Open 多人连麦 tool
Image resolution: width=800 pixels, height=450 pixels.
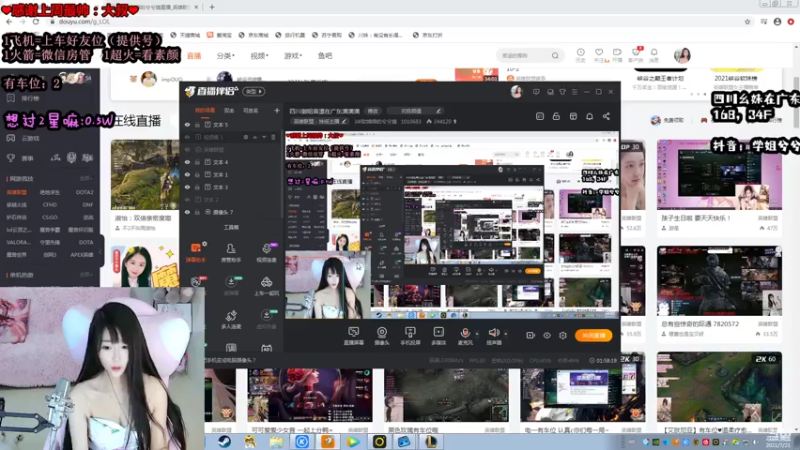[231, 319]
